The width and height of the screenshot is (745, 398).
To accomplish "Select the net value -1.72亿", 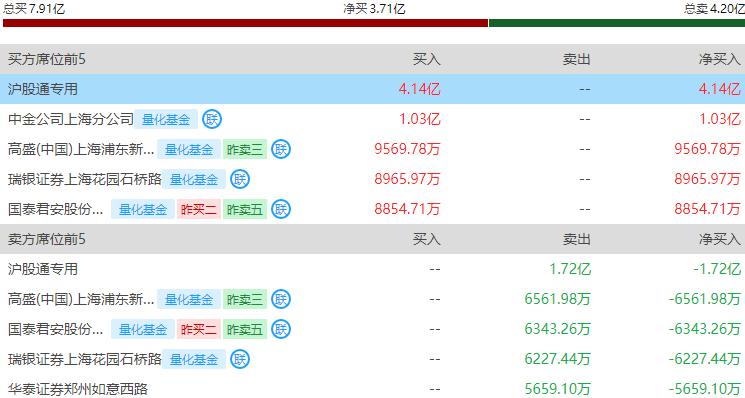I will pos(716,269).
